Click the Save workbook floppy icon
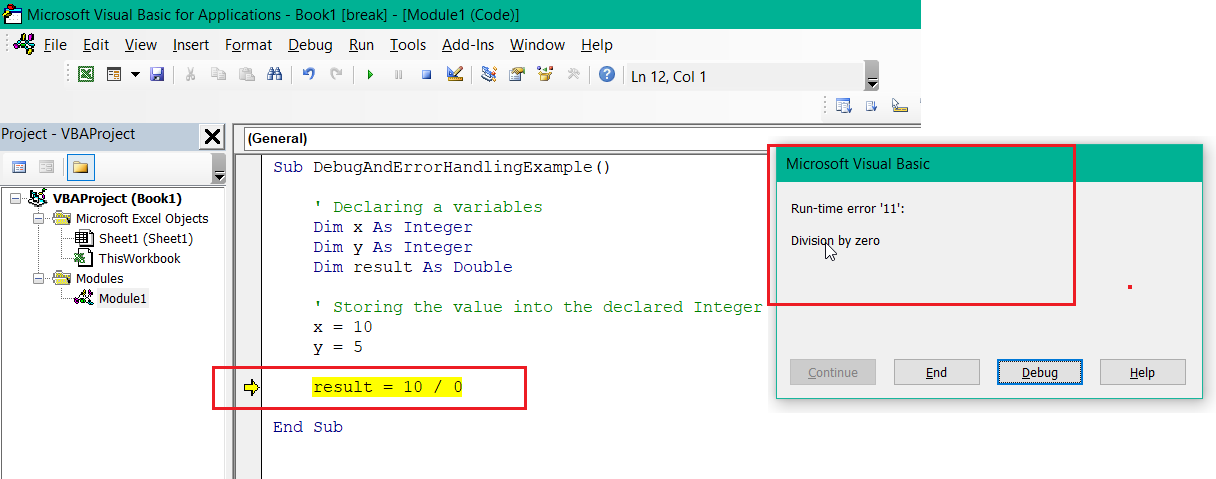 [156, 75]
